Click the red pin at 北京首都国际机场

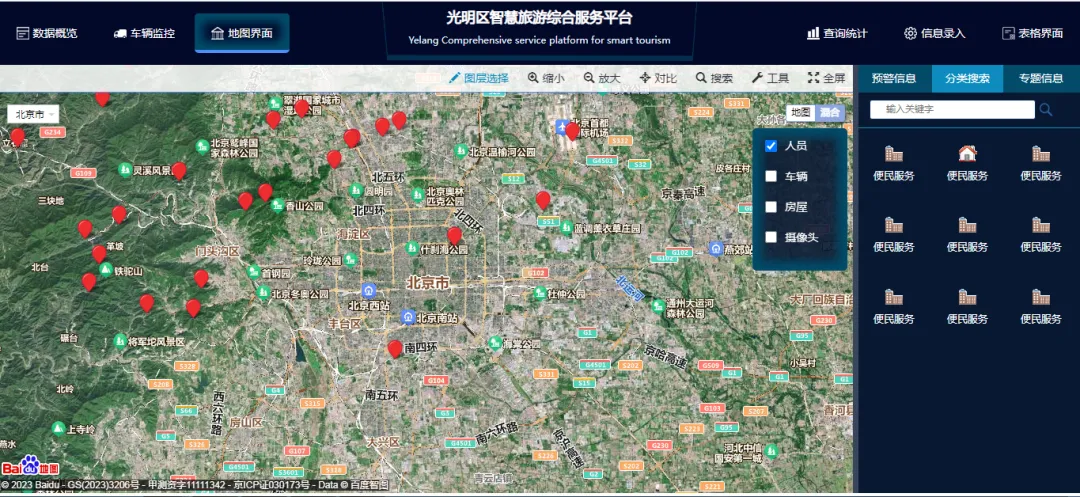click(572, 131)
